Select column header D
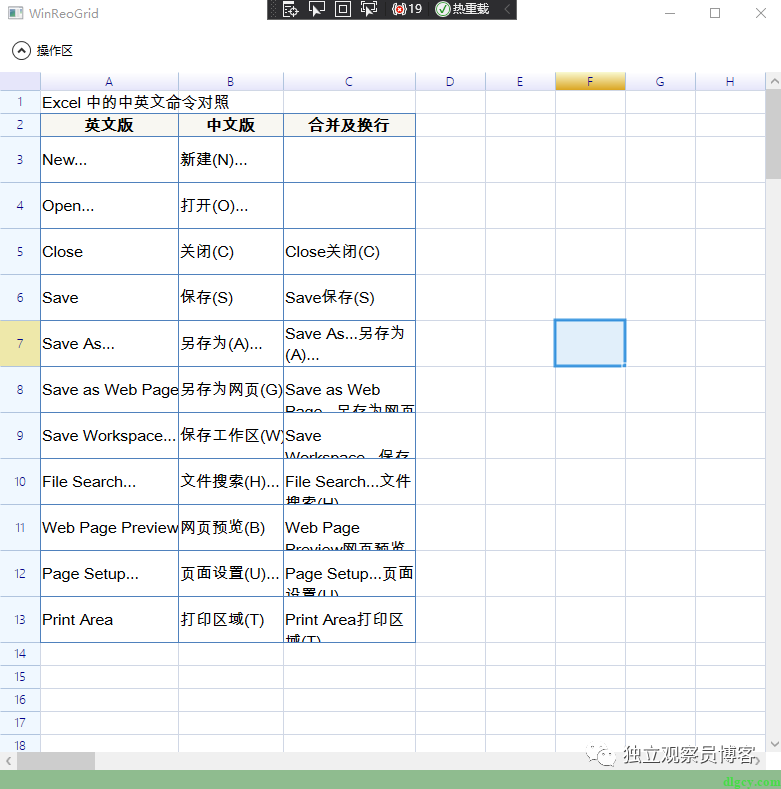This screenshot has height=789, width=781. click(450, 82)
